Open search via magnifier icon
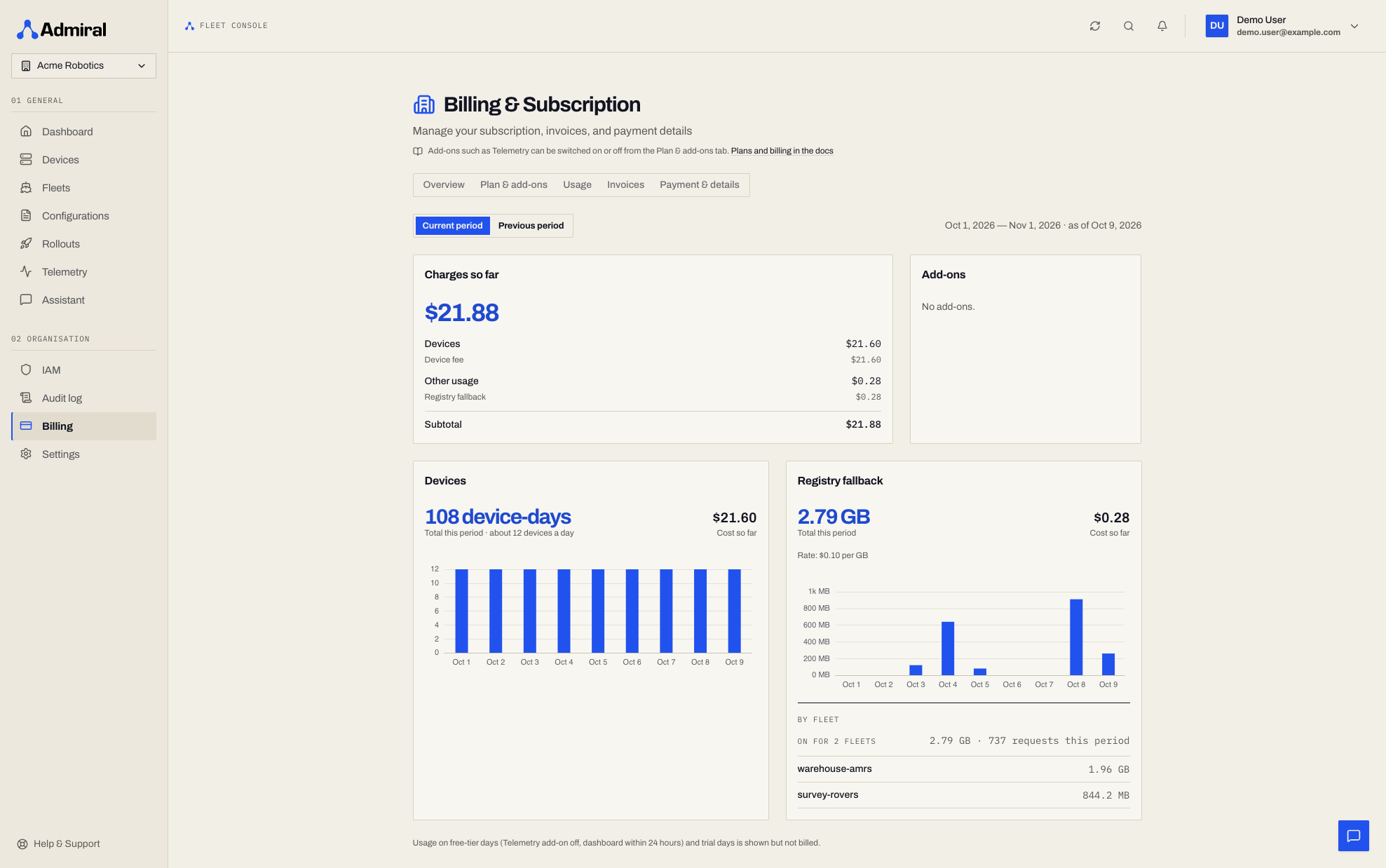 1129,26
